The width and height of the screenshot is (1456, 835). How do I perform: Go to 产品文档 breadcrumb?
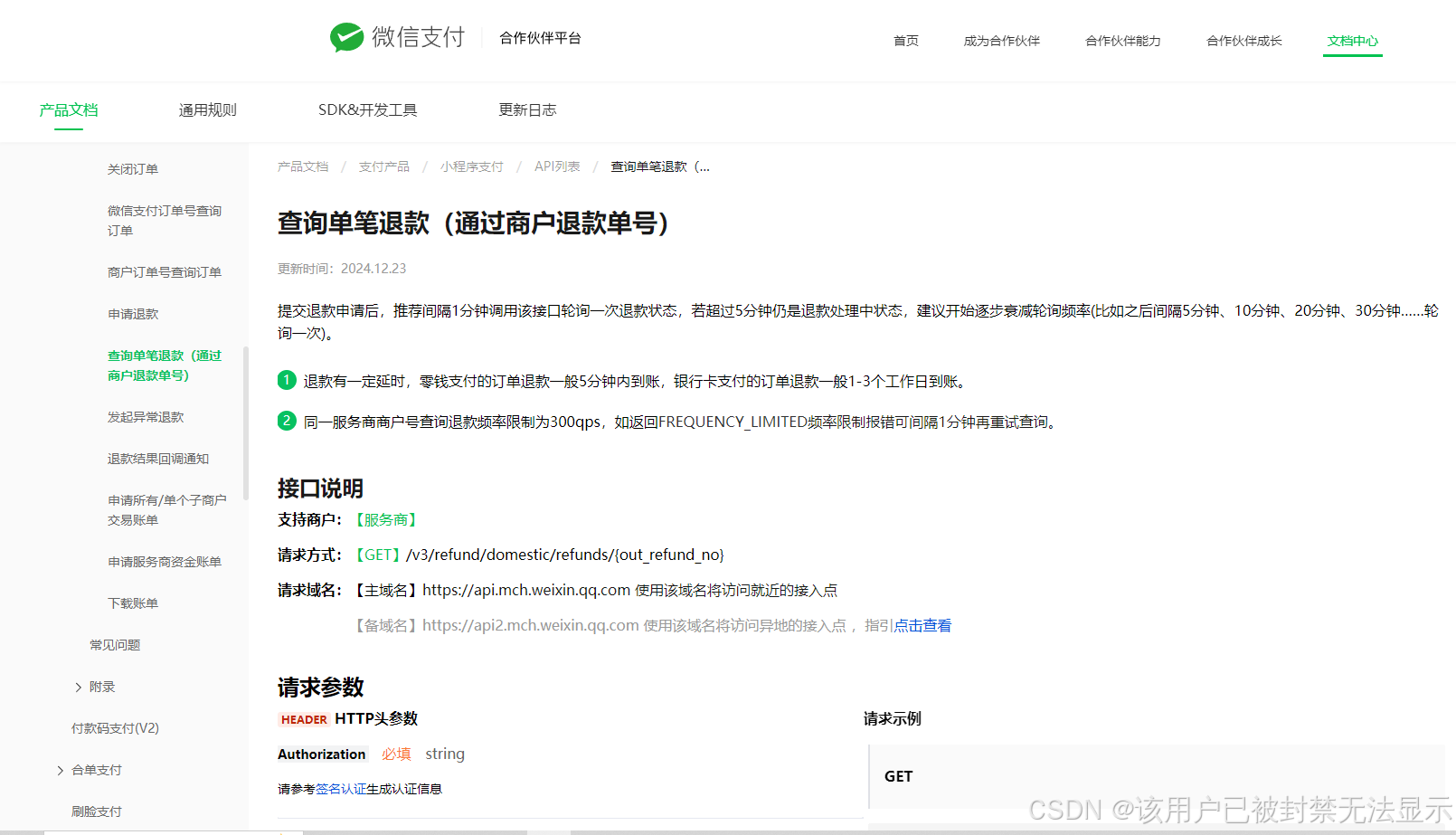(303, 166)
